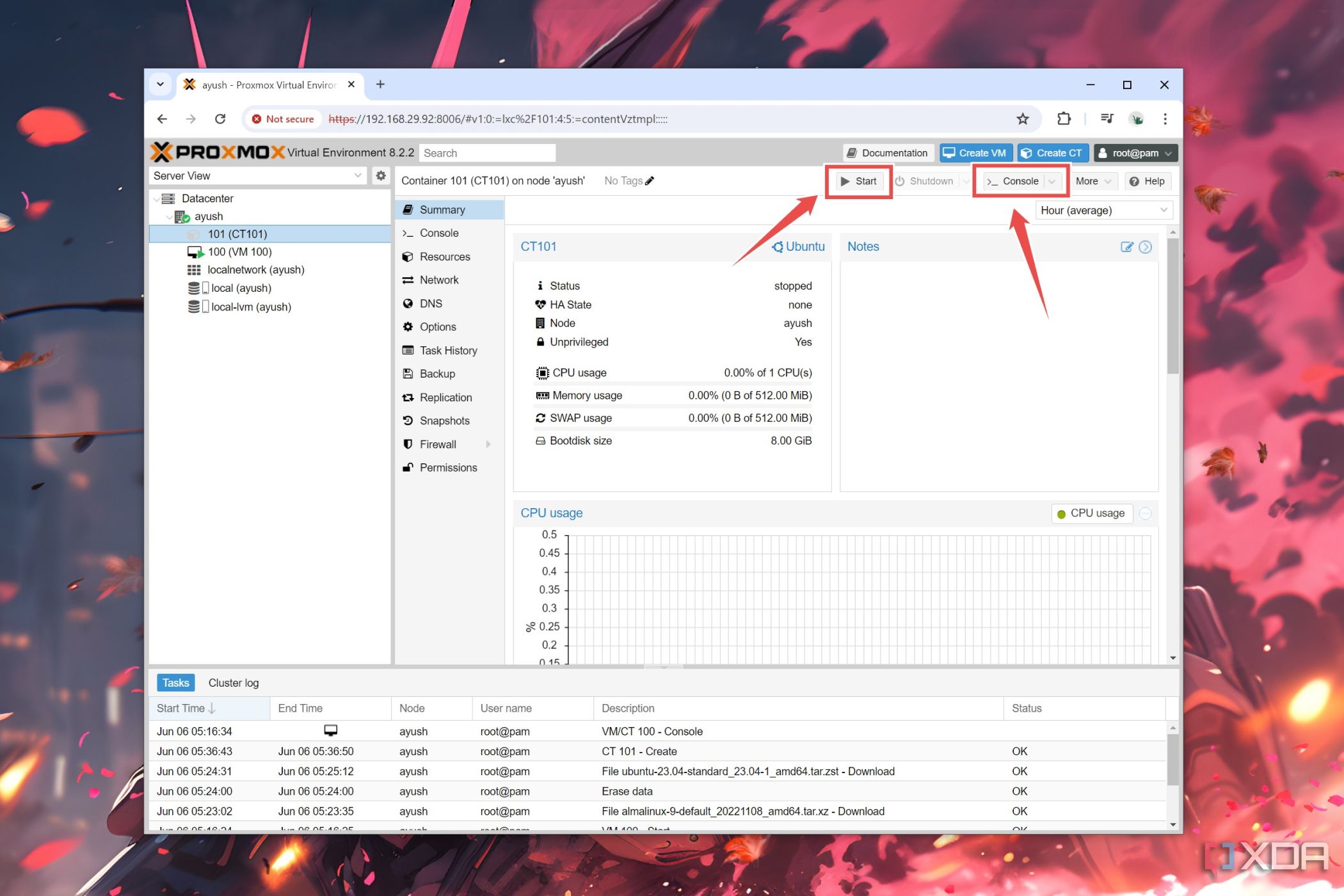Click the search input field
This screenshot has width=1344, height=896.
[489, 153]
